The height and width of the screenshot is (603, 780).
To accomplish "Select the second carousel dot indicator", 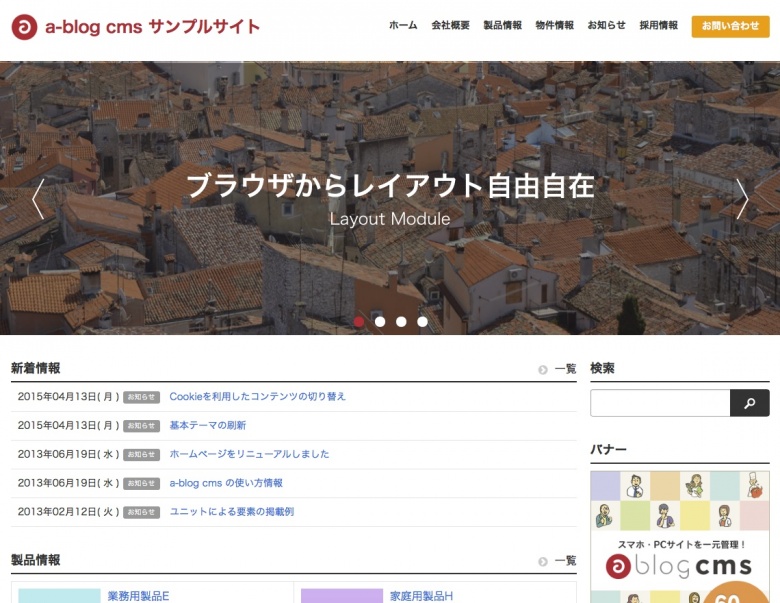I will pyautogui.click(x=380, y=322).
